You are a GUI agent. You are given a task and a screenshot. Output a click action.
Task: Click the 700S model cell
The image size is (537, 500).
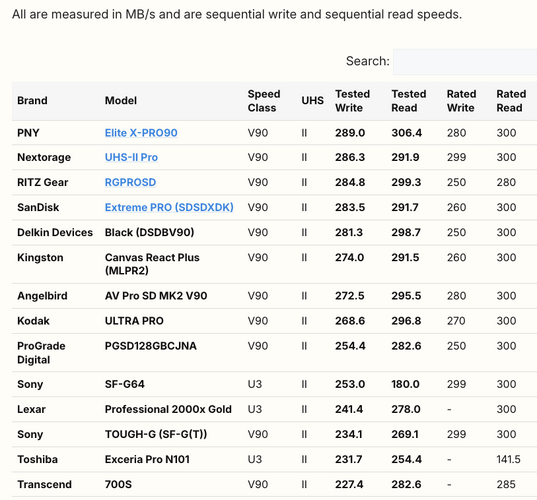pos(118,484)
